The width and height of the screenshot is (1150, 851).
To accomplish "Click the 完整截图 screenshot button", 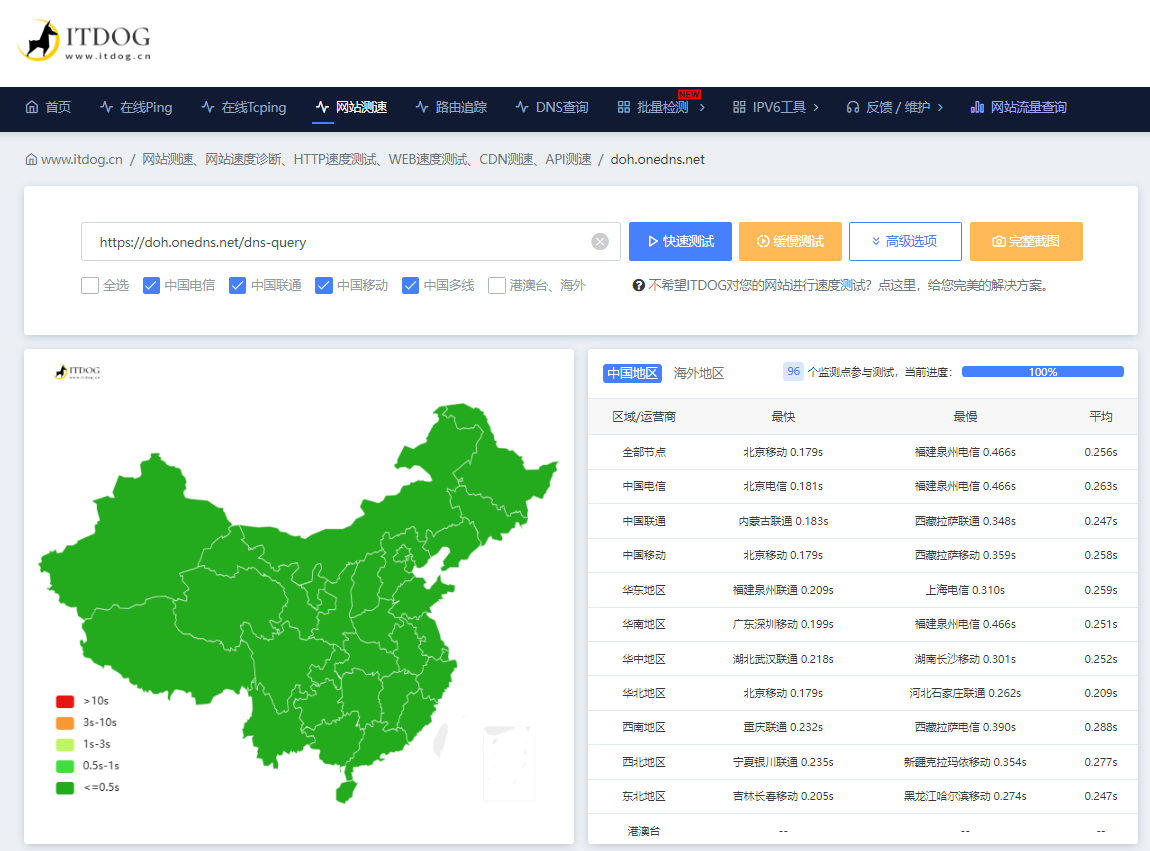I will pyautogui.click(x=1025, y=241).
